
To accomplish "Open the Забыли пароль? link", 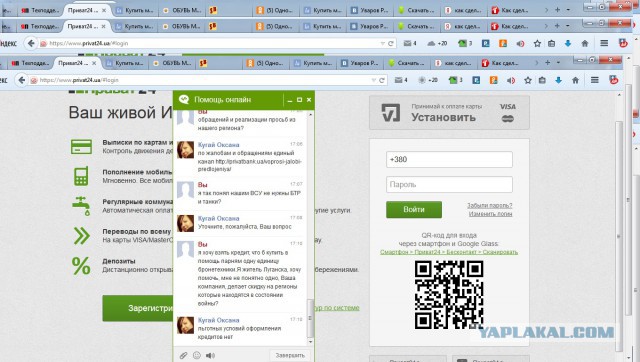I will 489,205.
